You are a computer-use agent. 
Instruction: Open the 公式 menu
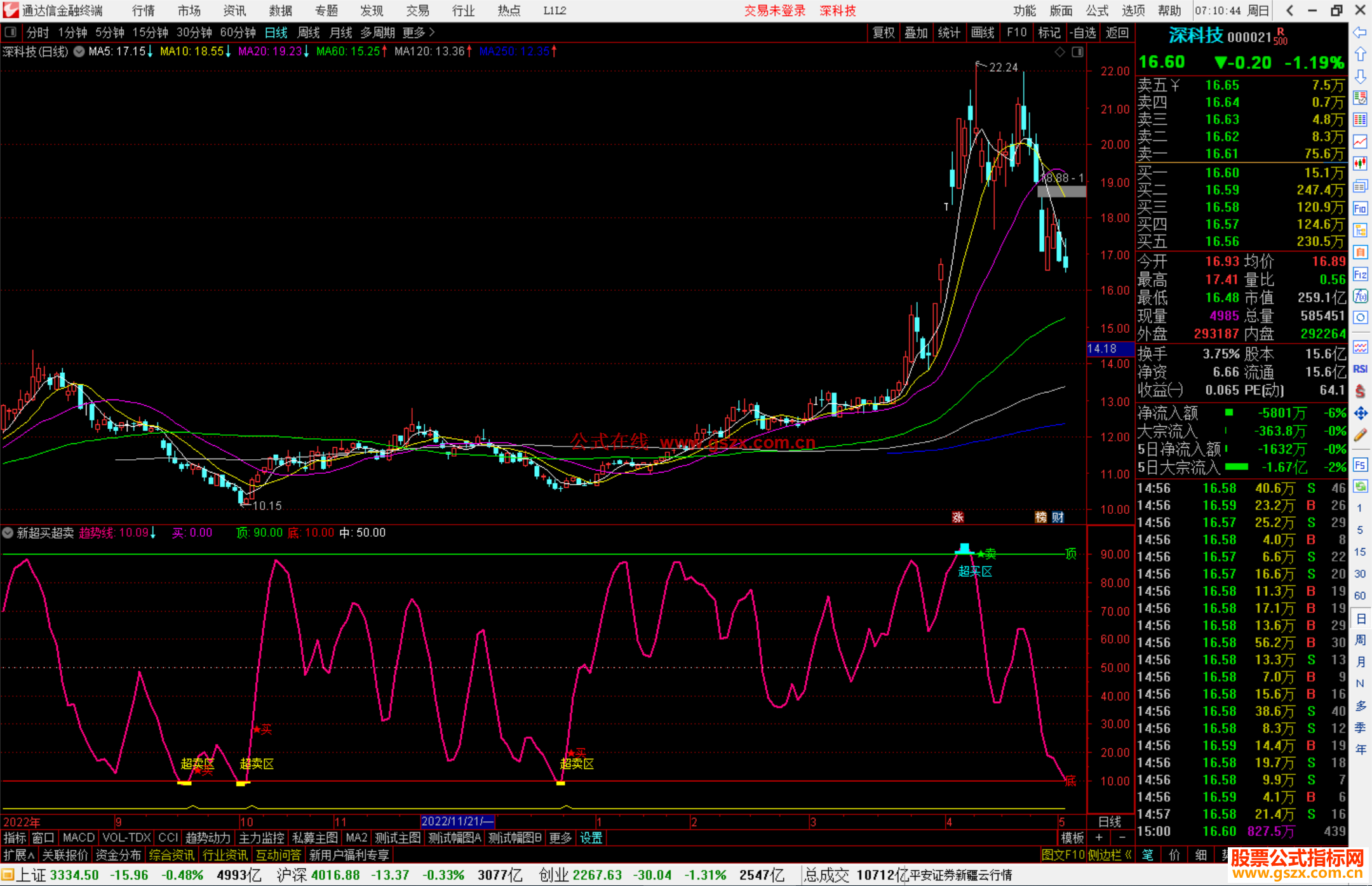(x=1097, y=10)
